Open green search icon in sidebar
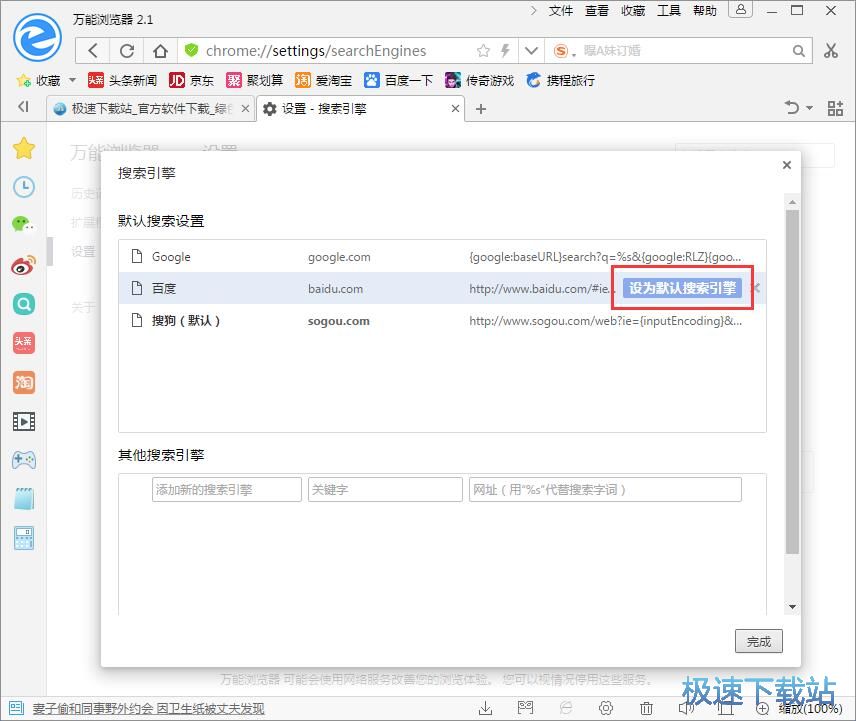 point(24,304)
